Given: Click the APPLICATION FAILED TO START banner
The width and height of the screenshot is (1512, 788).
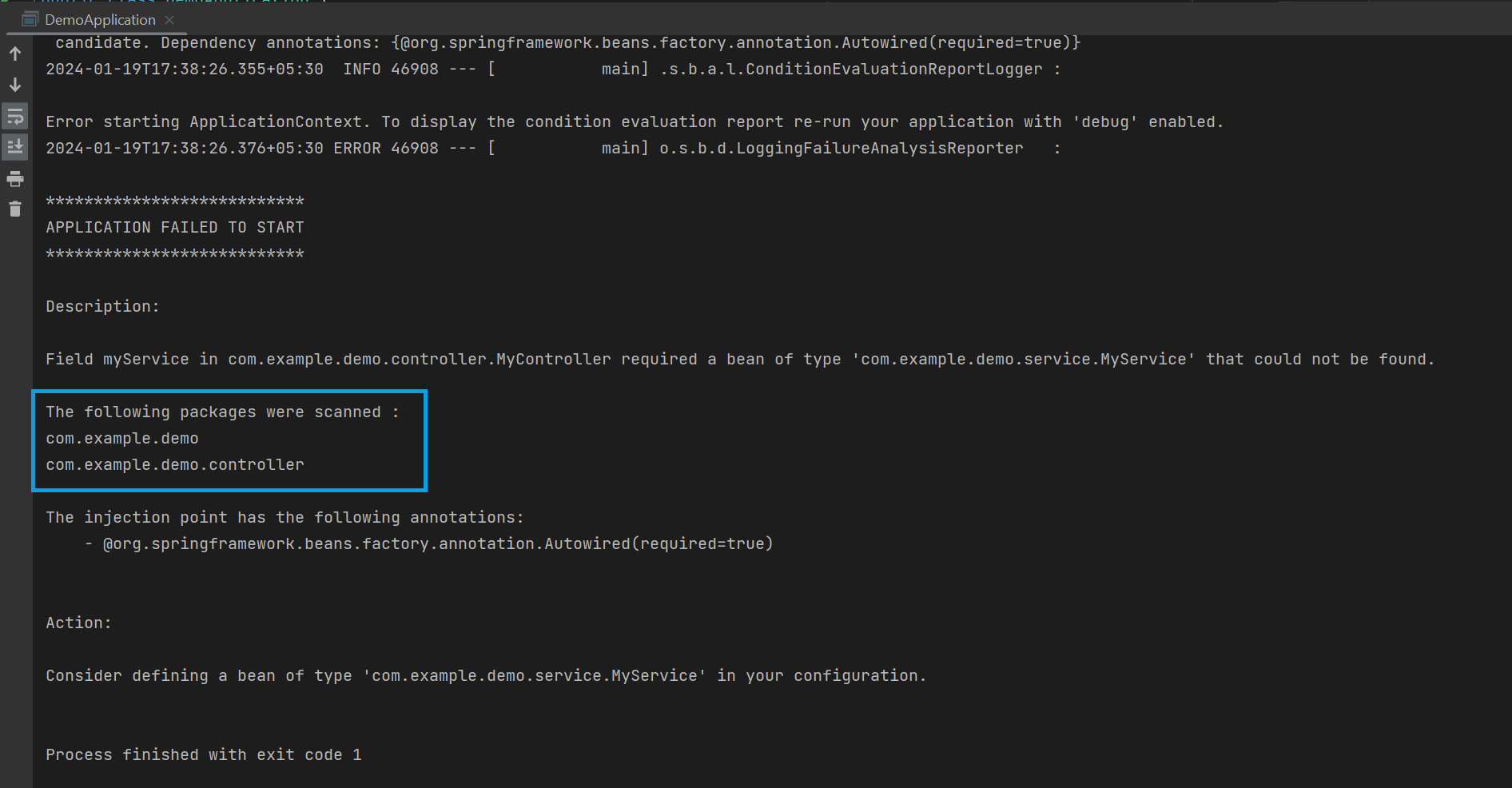Looking at the screenshot, I should pos(174,227).
